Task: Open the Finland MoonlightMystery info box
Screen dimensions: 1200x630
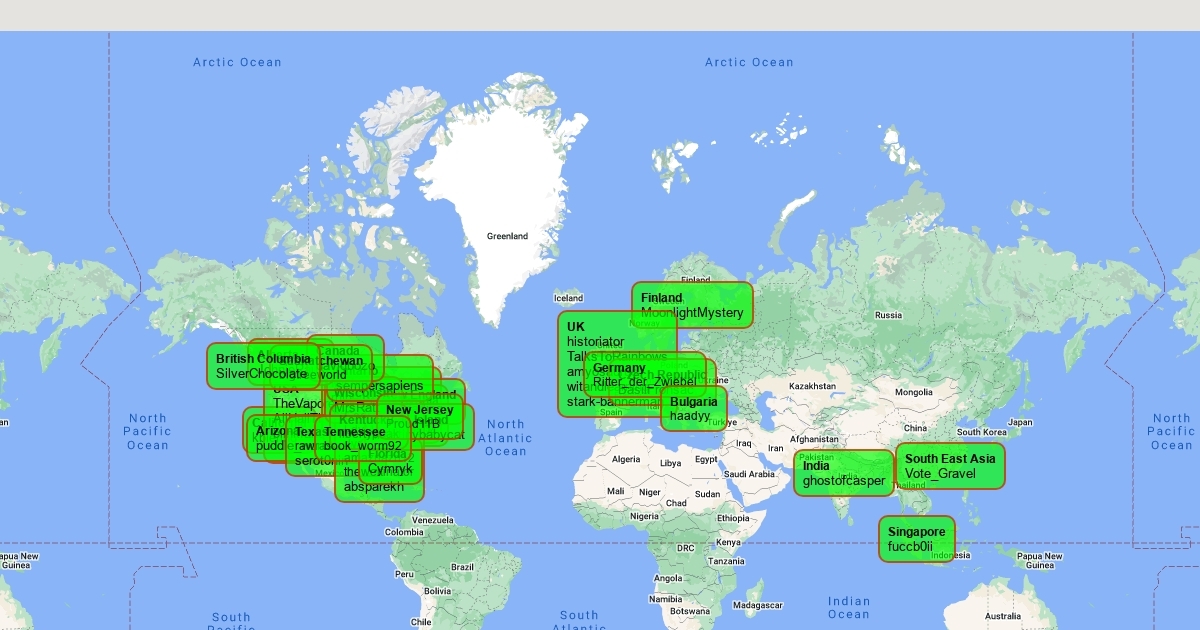Action: (692, 305)
